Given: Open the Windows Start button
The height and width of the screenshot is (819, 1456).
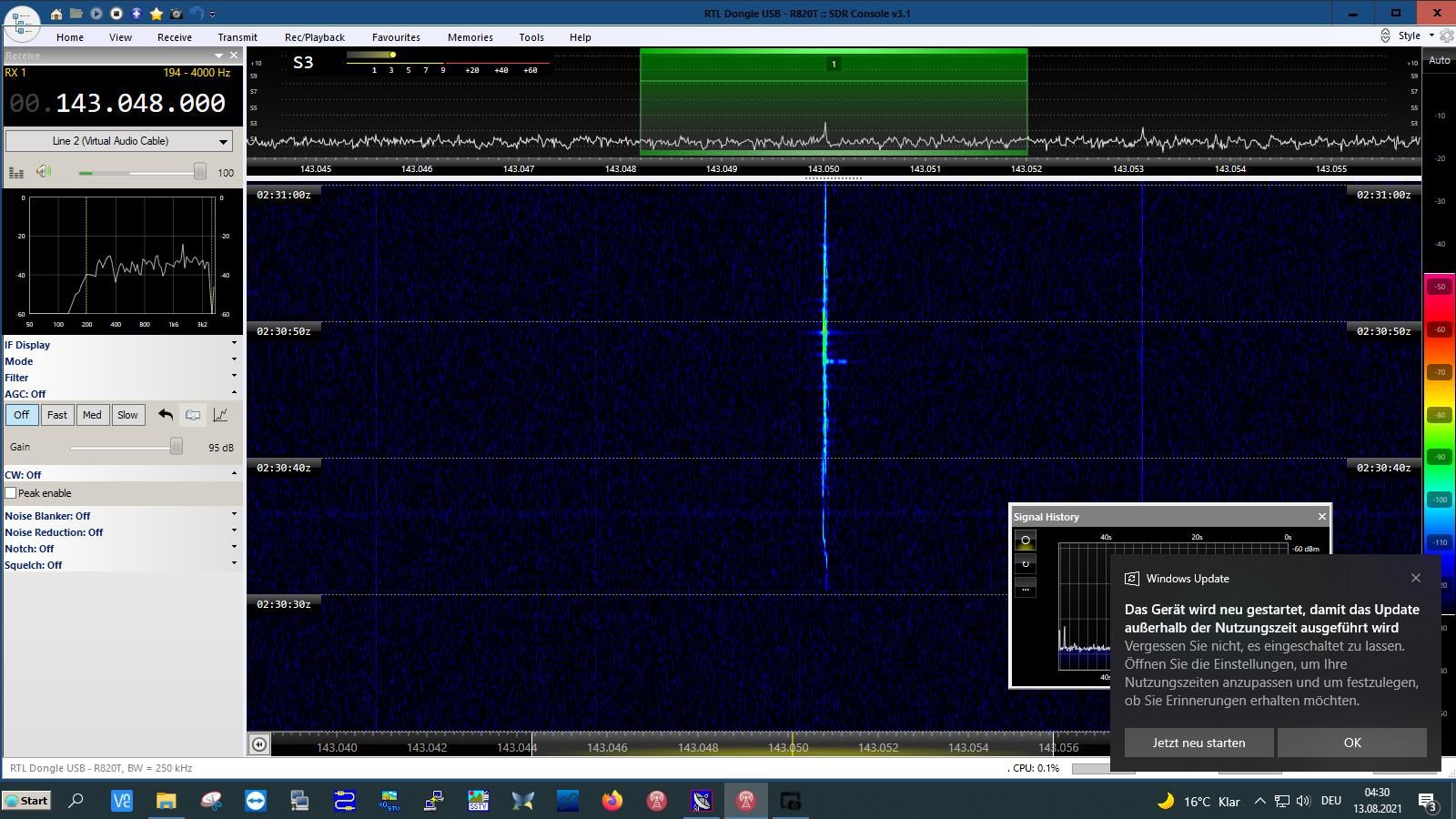Looking at the screenshot, I should pyautogui.click(x=26, y=801).
